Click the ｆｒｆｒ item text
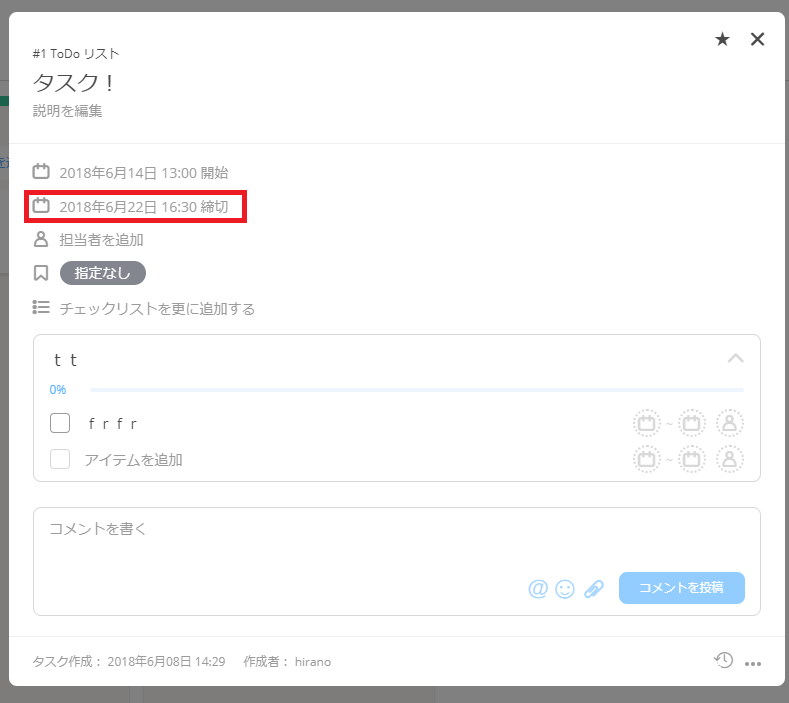The image size is (789, 703). pos(113,424)
